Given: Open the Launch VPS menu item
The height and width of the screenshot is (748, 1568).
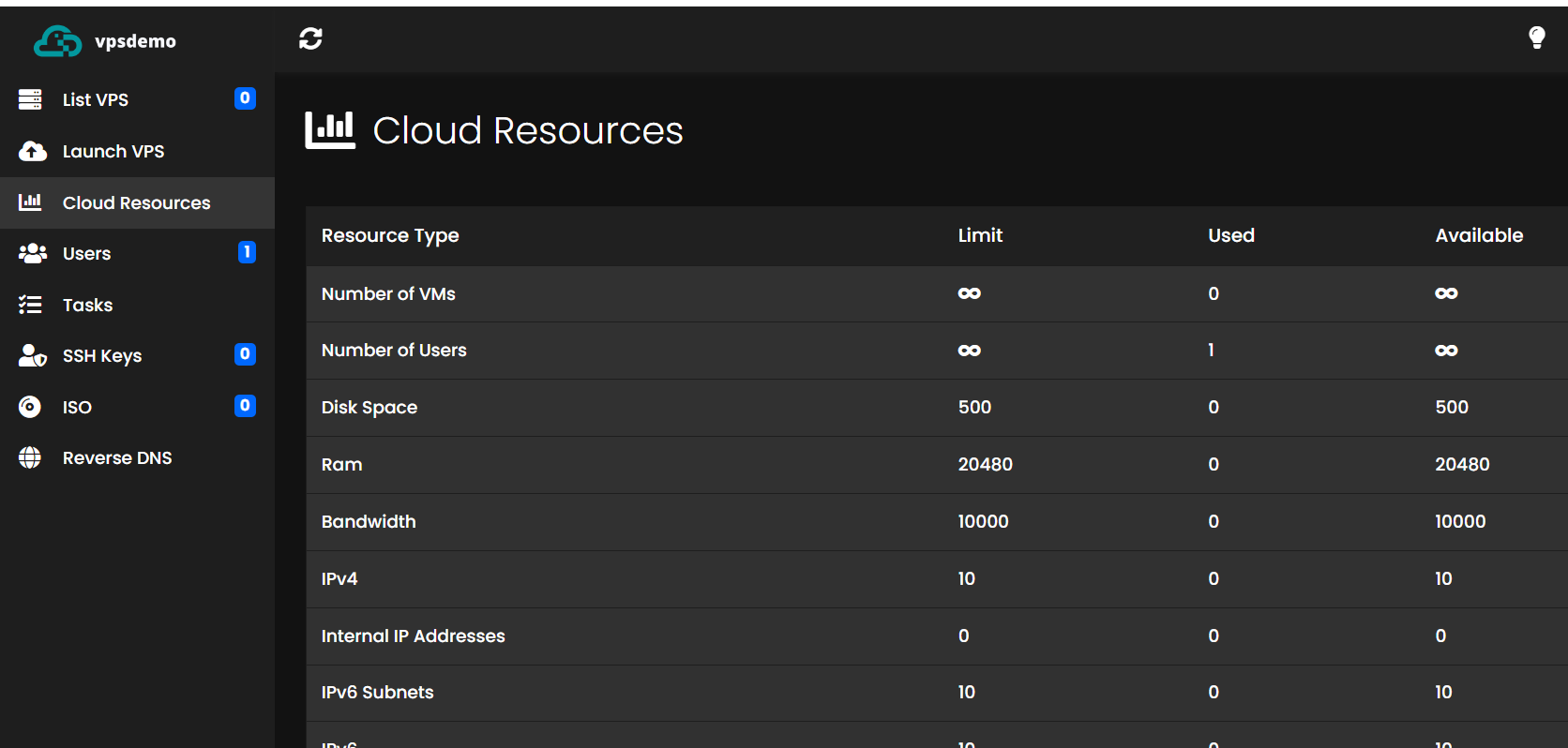Looking at the screenshot, I should click(x=137, y=151).
